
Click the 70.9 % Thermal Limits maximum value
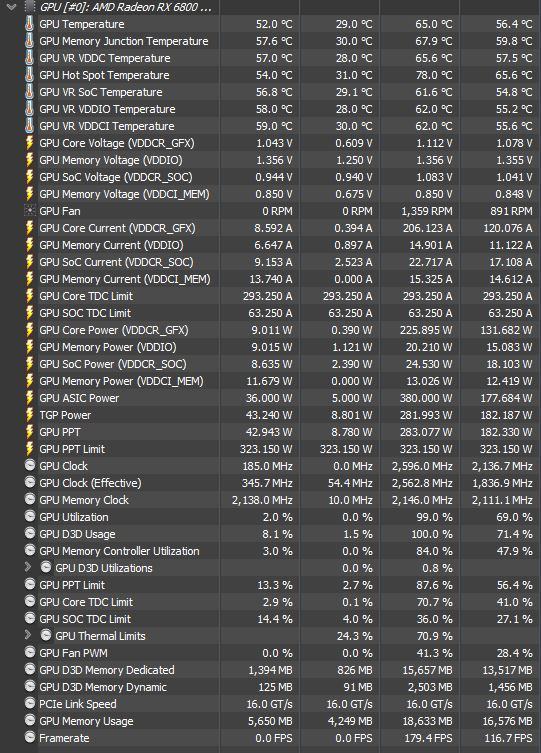(436, 636)
